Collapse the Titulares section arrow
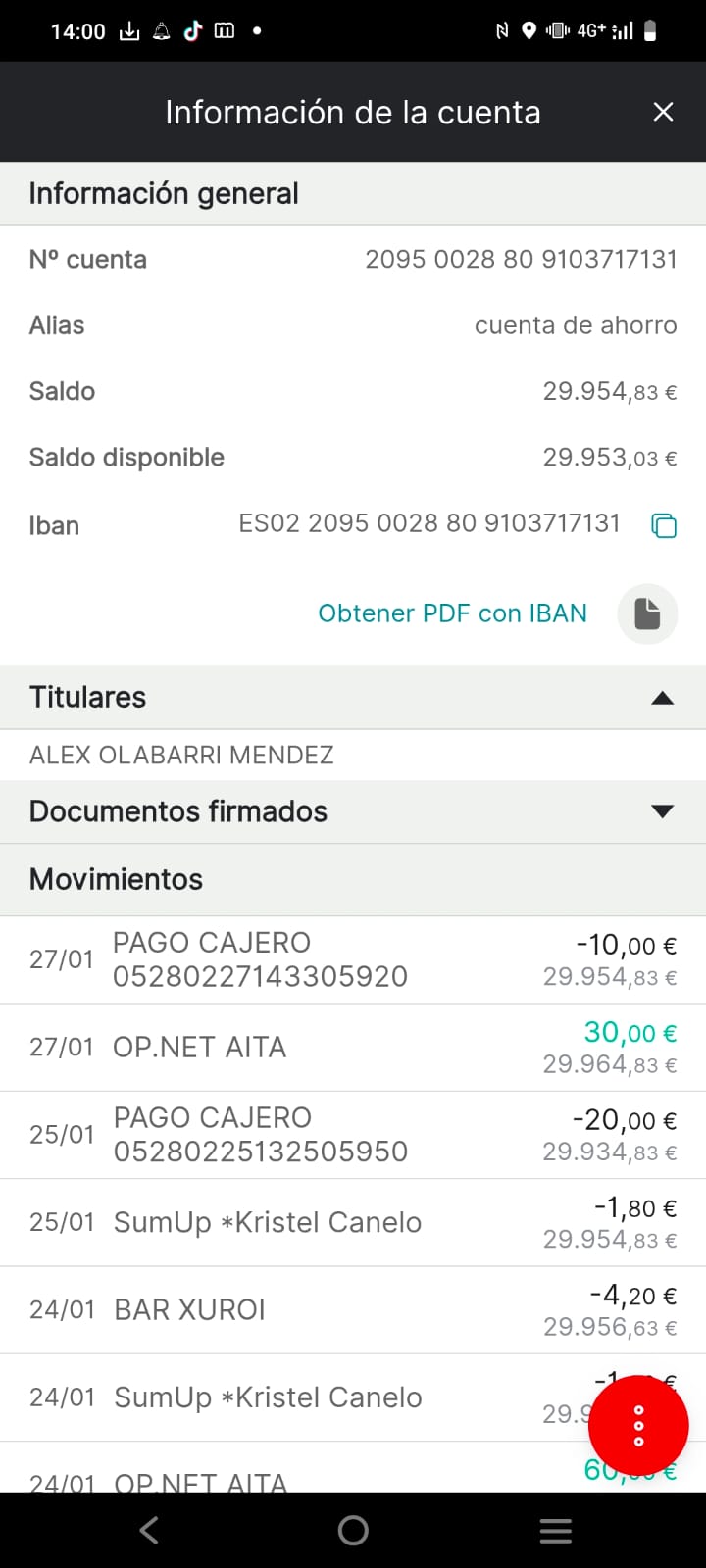The width and height of the screenshot is (706, 1568). 662,698
